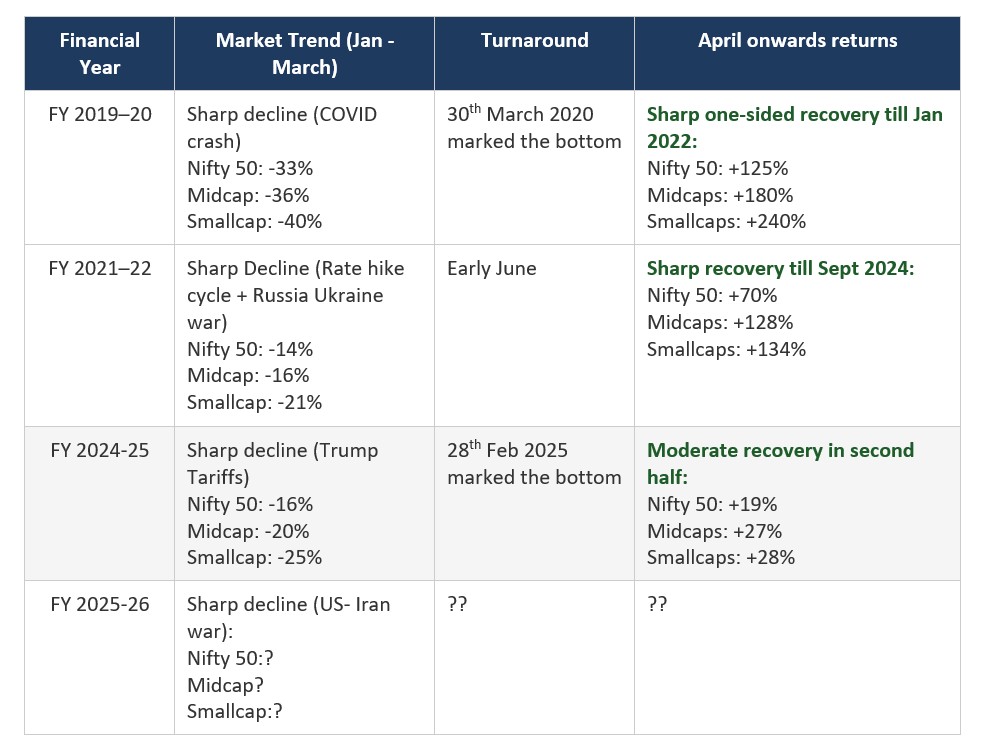Click the ?? in FY 2025-26 Turnaround cell
The height and width of the screenshot is (750, 987).
click(457, 605)
